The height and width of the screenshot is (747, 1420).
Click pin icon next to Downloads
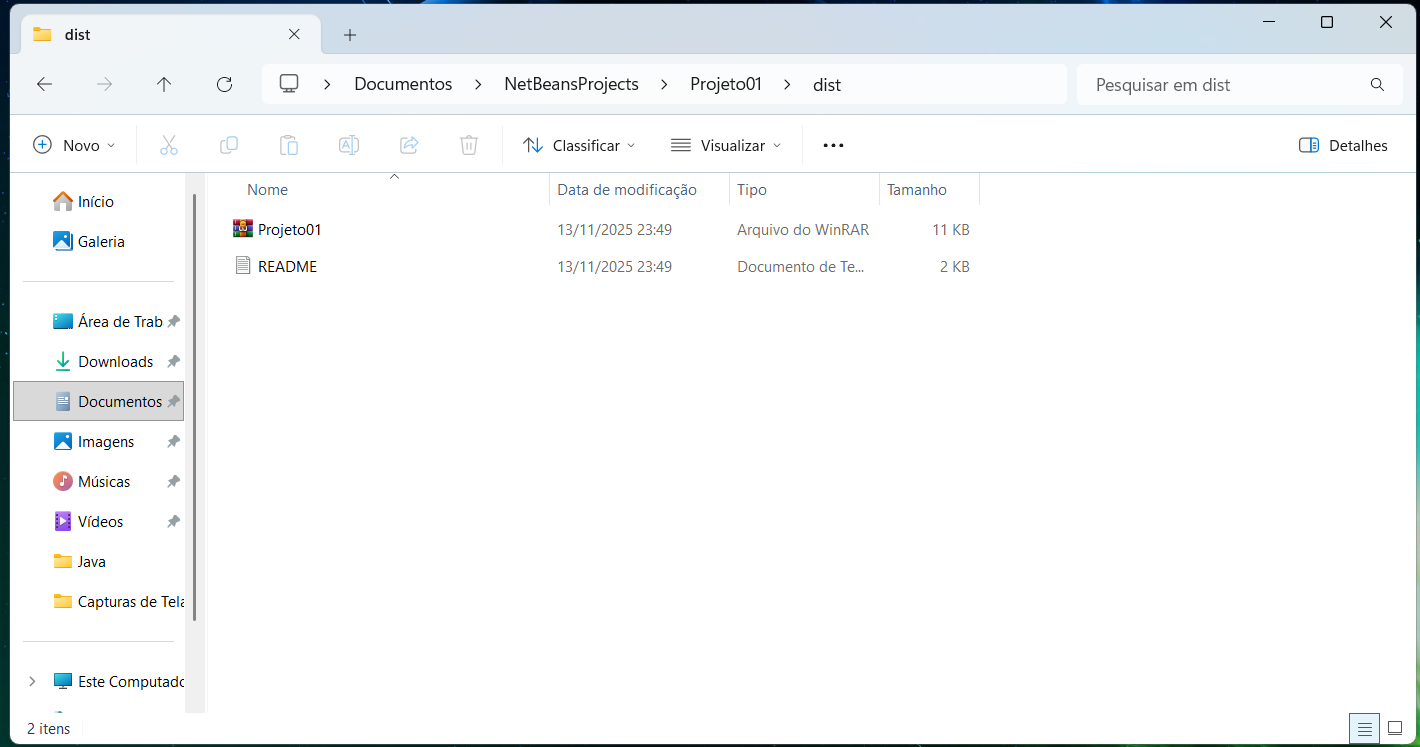(173, 361)
